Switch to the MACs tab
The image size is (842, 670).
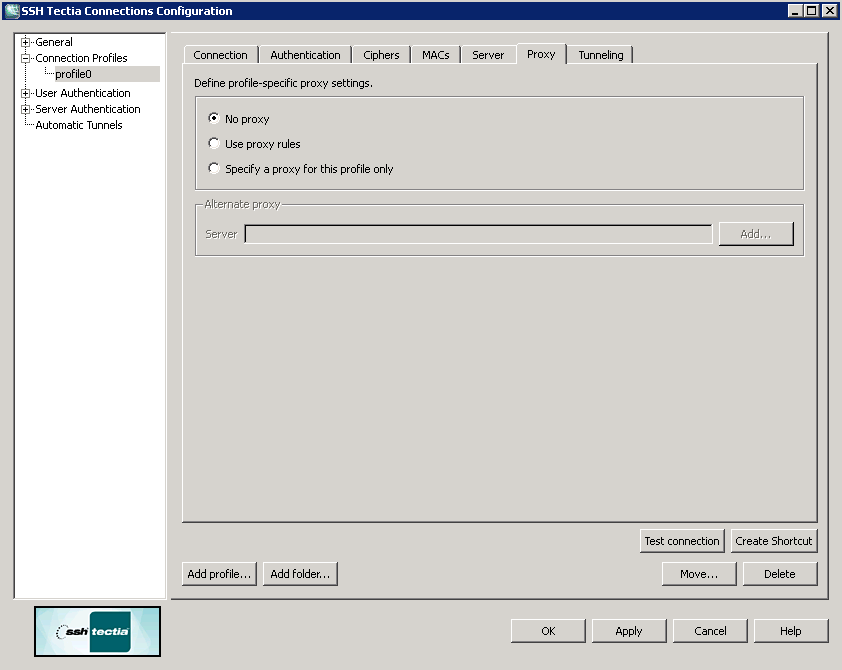pyautogui.click(x=435, y=55)
